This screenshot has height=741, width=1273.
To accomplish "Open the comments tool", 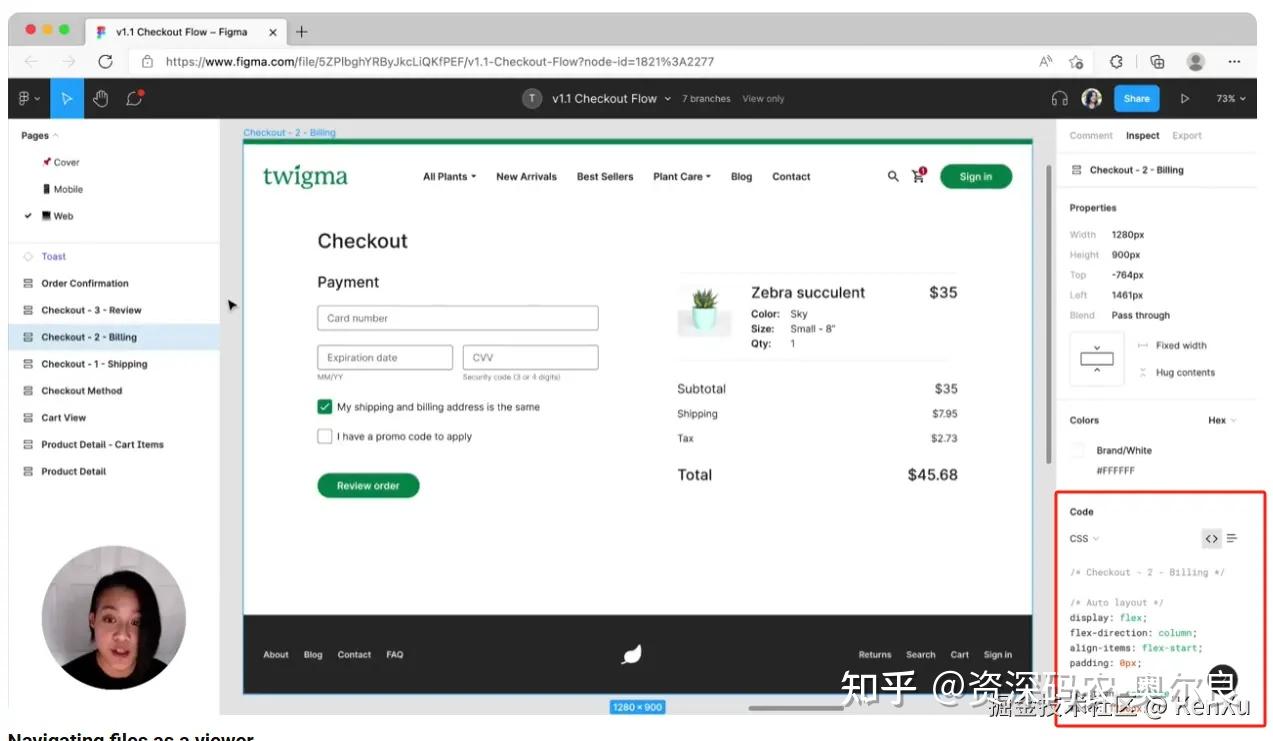I will [x=133, y=98].
